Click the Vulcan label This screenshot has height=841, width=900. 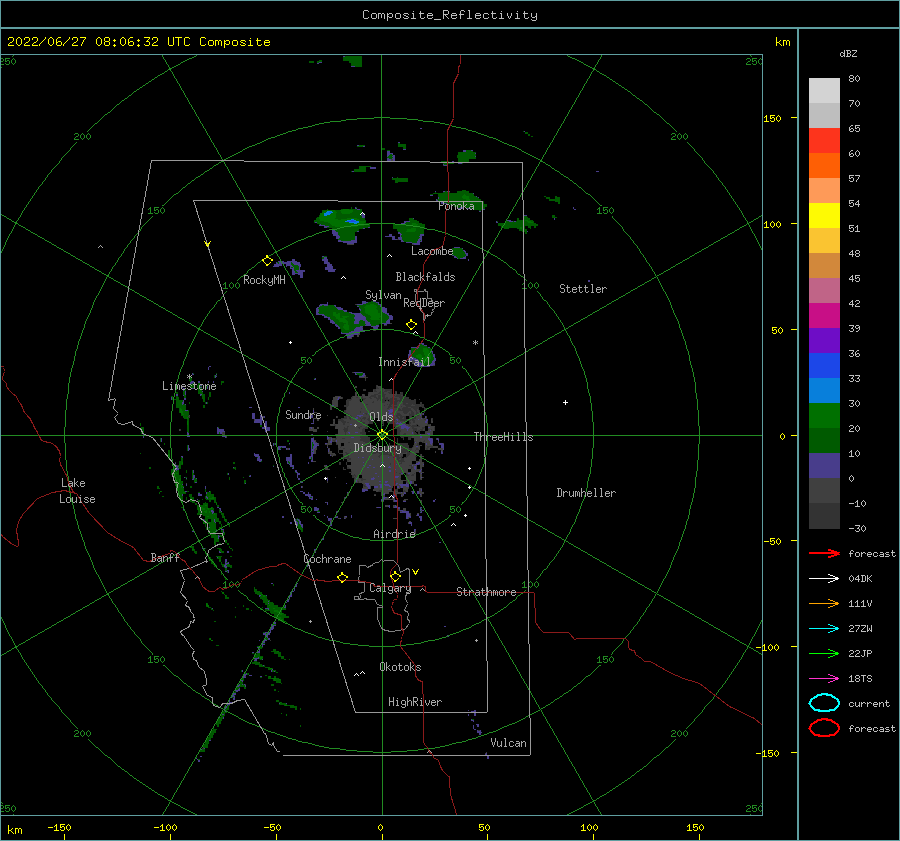click(509, 743)
